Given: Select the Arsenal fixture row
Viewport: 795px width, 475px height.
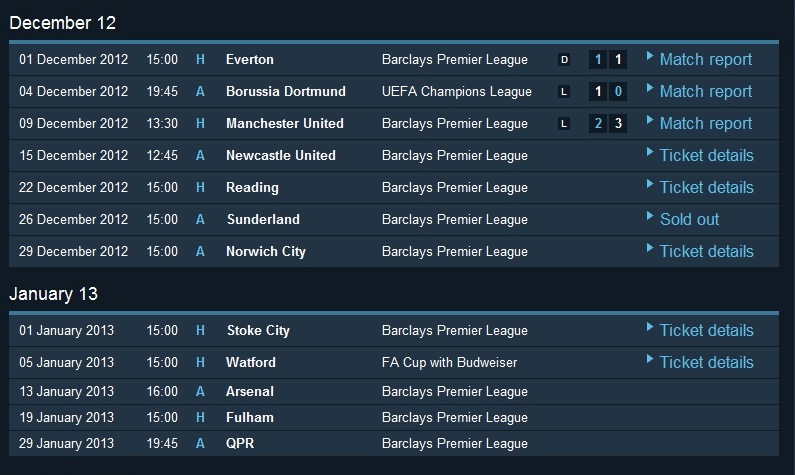Looking at the screenshot, I should [393, 391].
